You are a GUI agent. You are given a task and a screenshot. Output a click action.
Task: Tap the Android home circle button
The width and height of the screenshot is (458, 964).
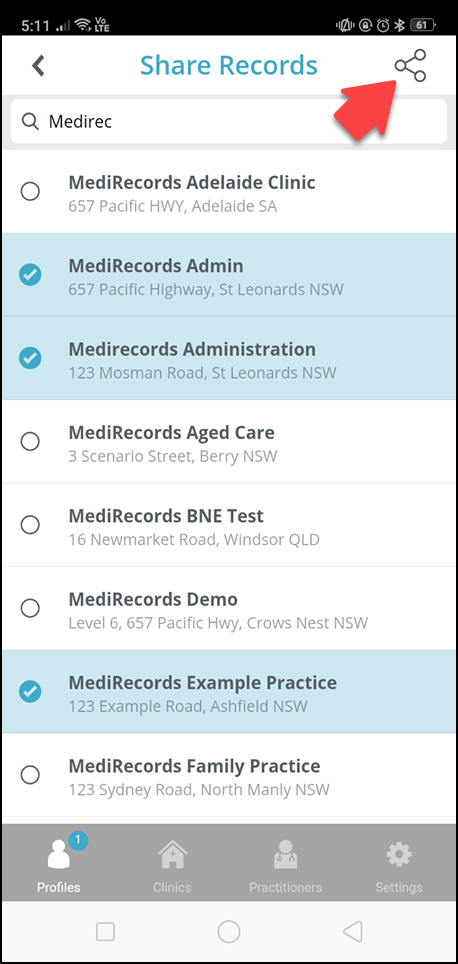pyautogui.click(x=229, y=932)
